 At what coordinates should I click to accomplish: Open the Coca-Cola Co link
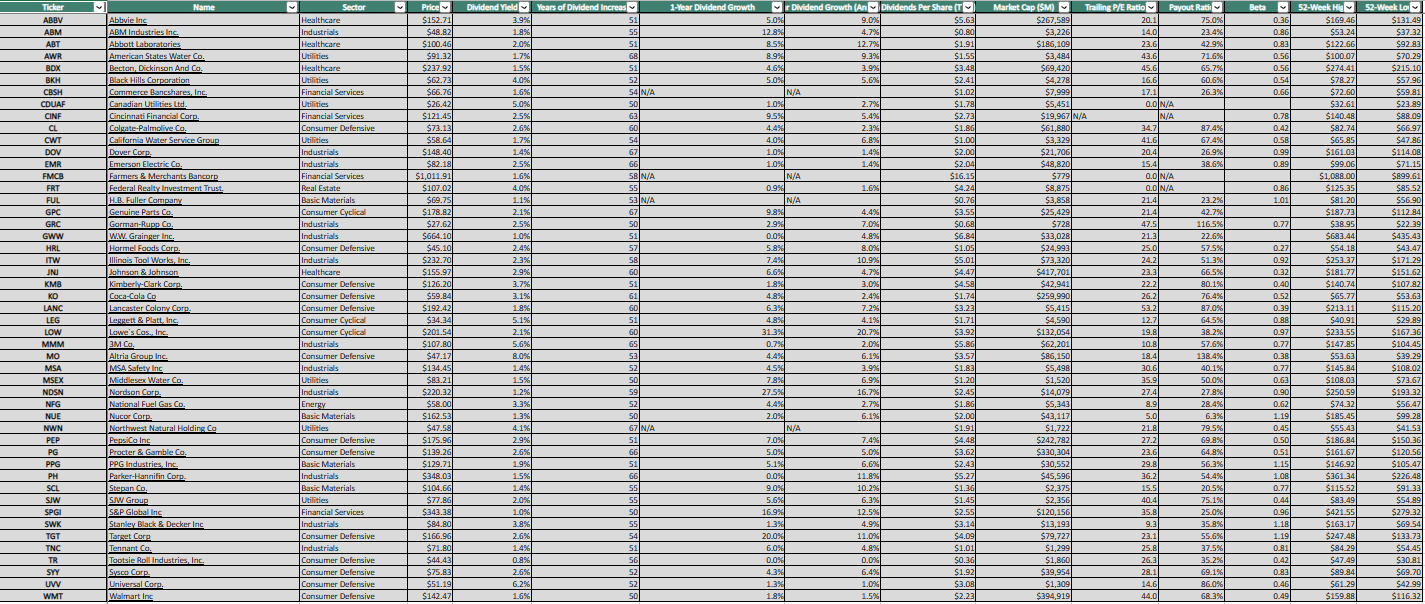133,296
